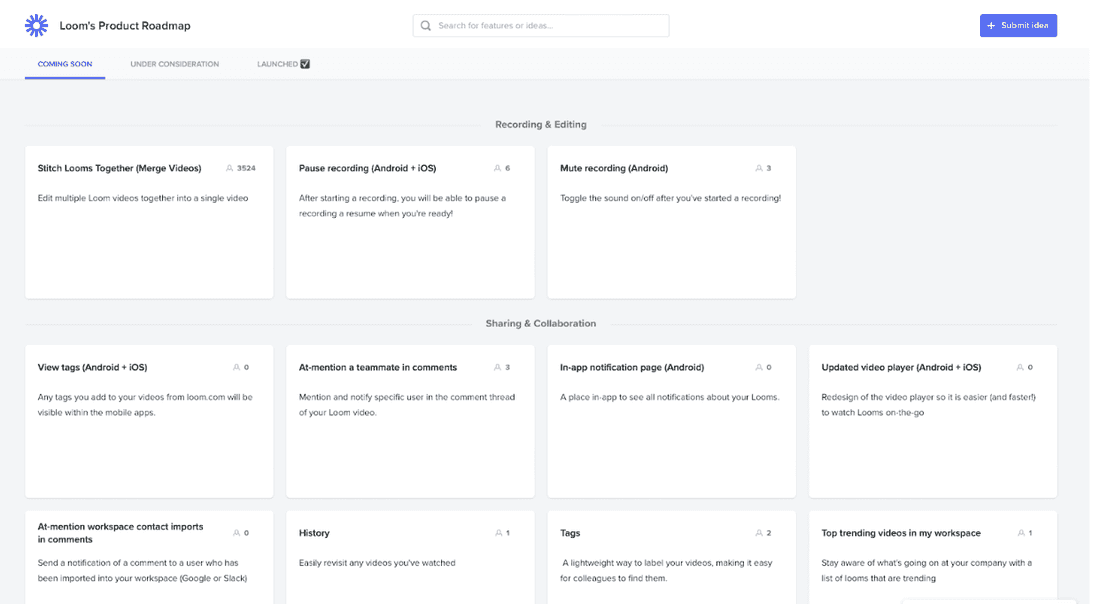The height and width of the screenshot is (604, 1100).
Task: Select the Coming Soon tab
Action: 64,63
